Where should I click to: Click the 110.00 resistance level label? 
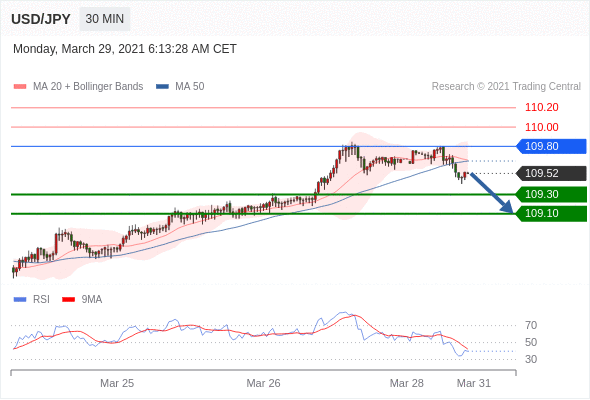tap(541, 127)
